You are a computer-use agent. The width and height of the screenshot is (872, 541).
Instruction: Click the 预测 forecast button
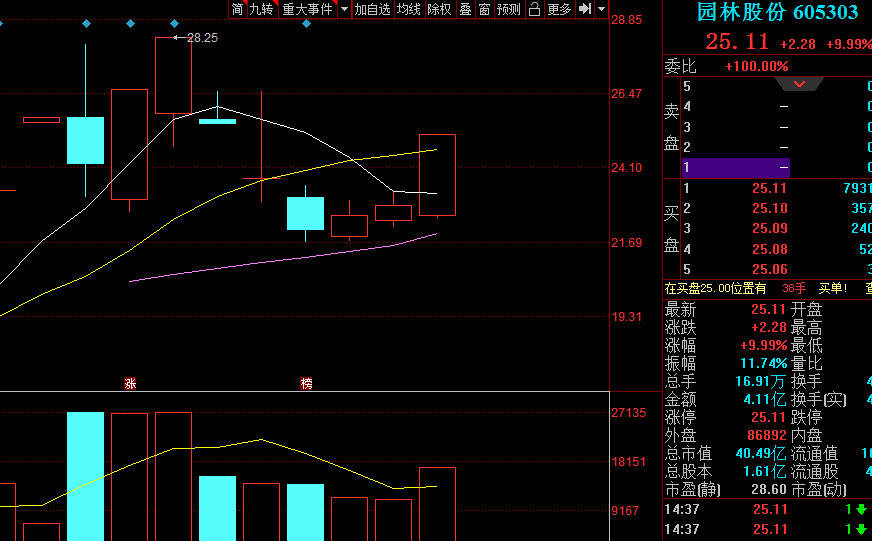[509, 9]
